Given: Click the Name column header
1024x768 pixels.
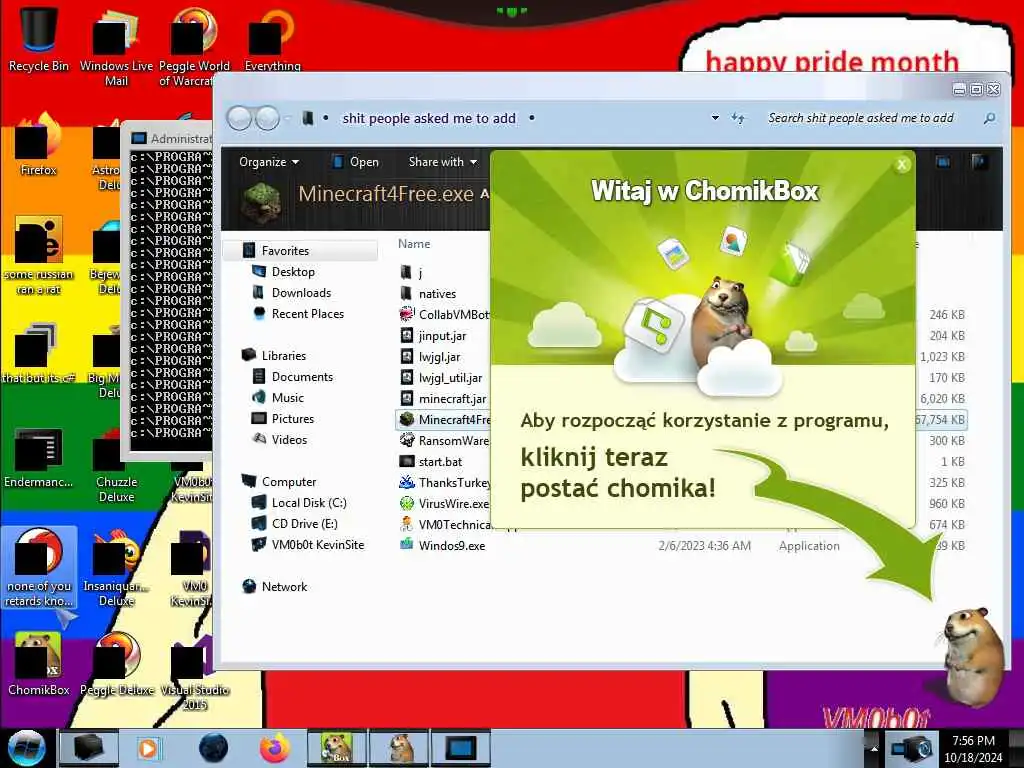Looking at the screenshot, I should (x=414, y=244).
